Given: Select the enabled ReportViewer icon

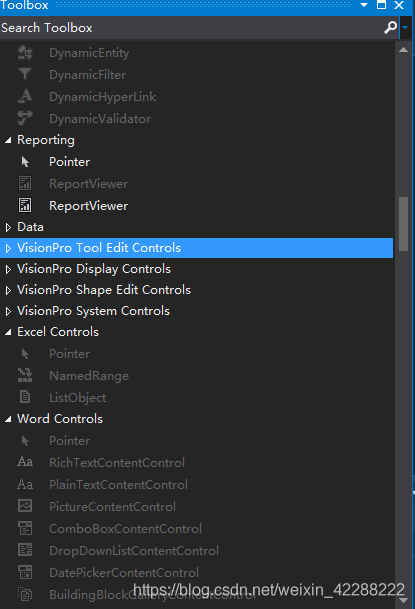Looking at the screenshot, I should point(25,205).
